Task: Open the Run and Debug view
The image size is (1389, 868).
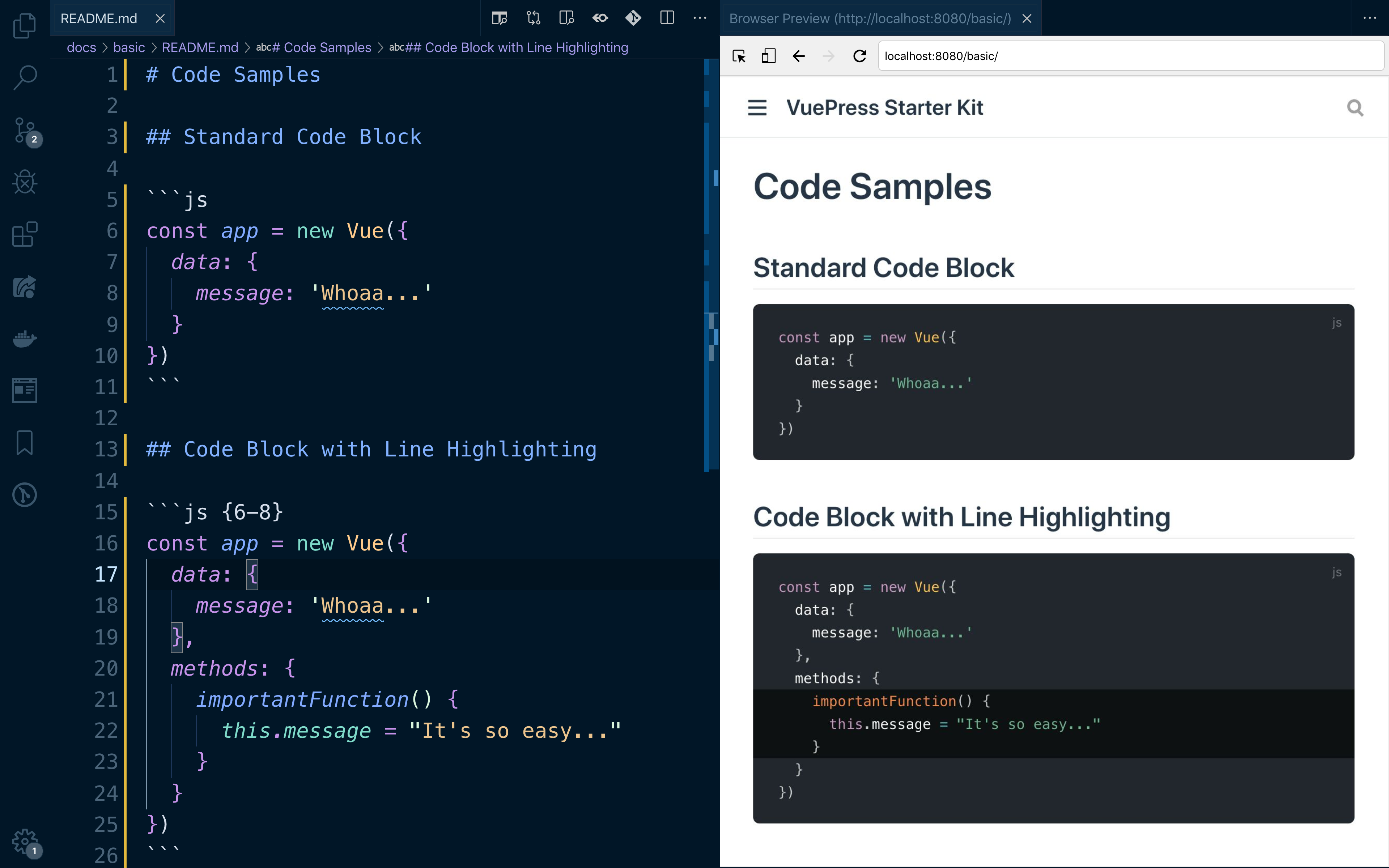Action: pyautogui.click(x=24, y=183)
